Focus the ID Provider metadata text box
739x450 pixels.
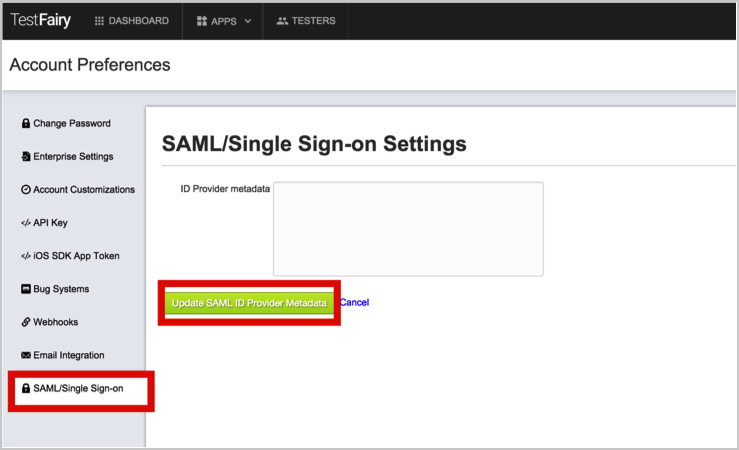(408, 228)
